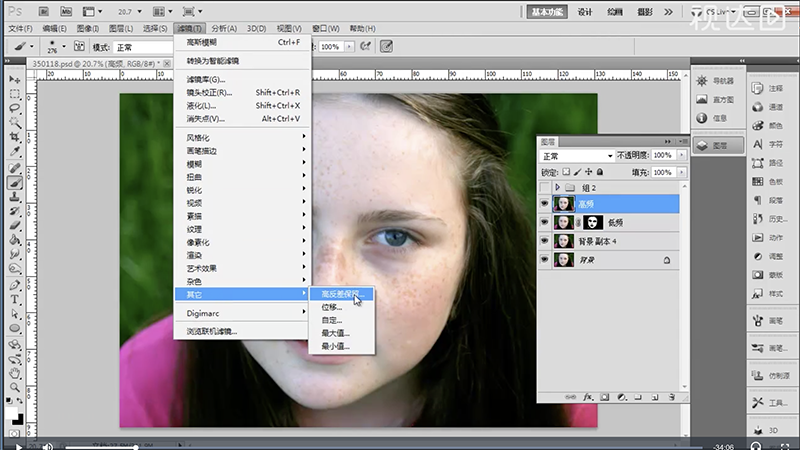The image size is (800, 450).
Task: Open the fx layer style menu
Action: [588, 397]
